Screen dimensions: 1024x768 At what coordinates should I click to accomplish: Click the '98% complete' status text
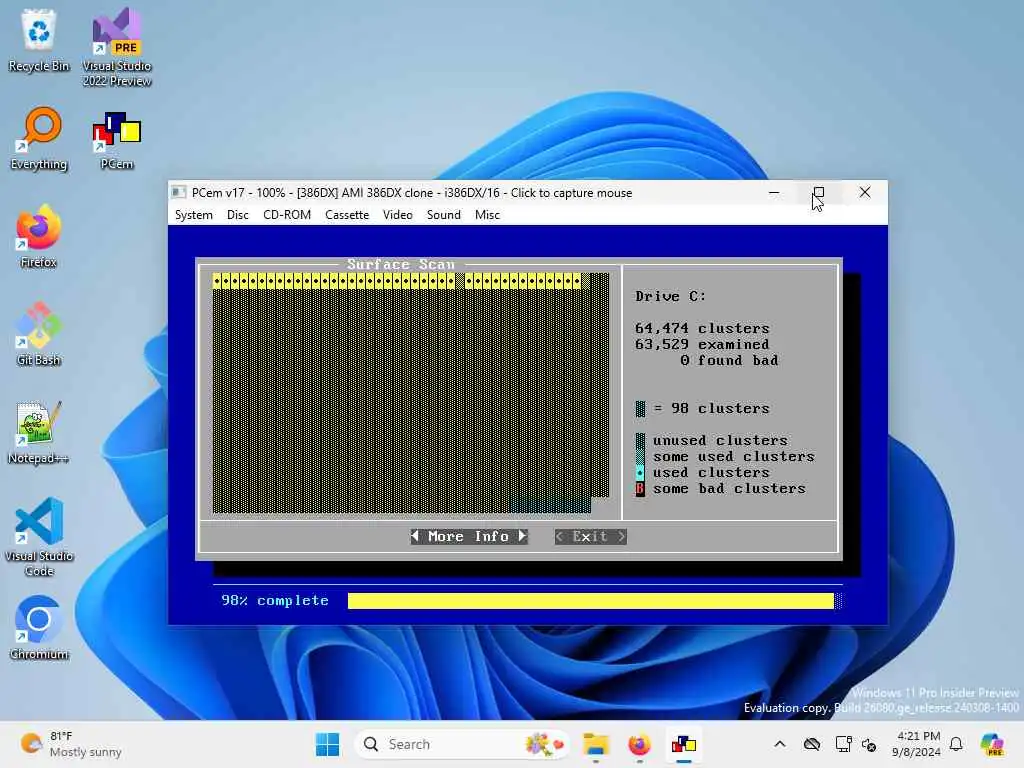pyautogui.click(x=274, y=601)
